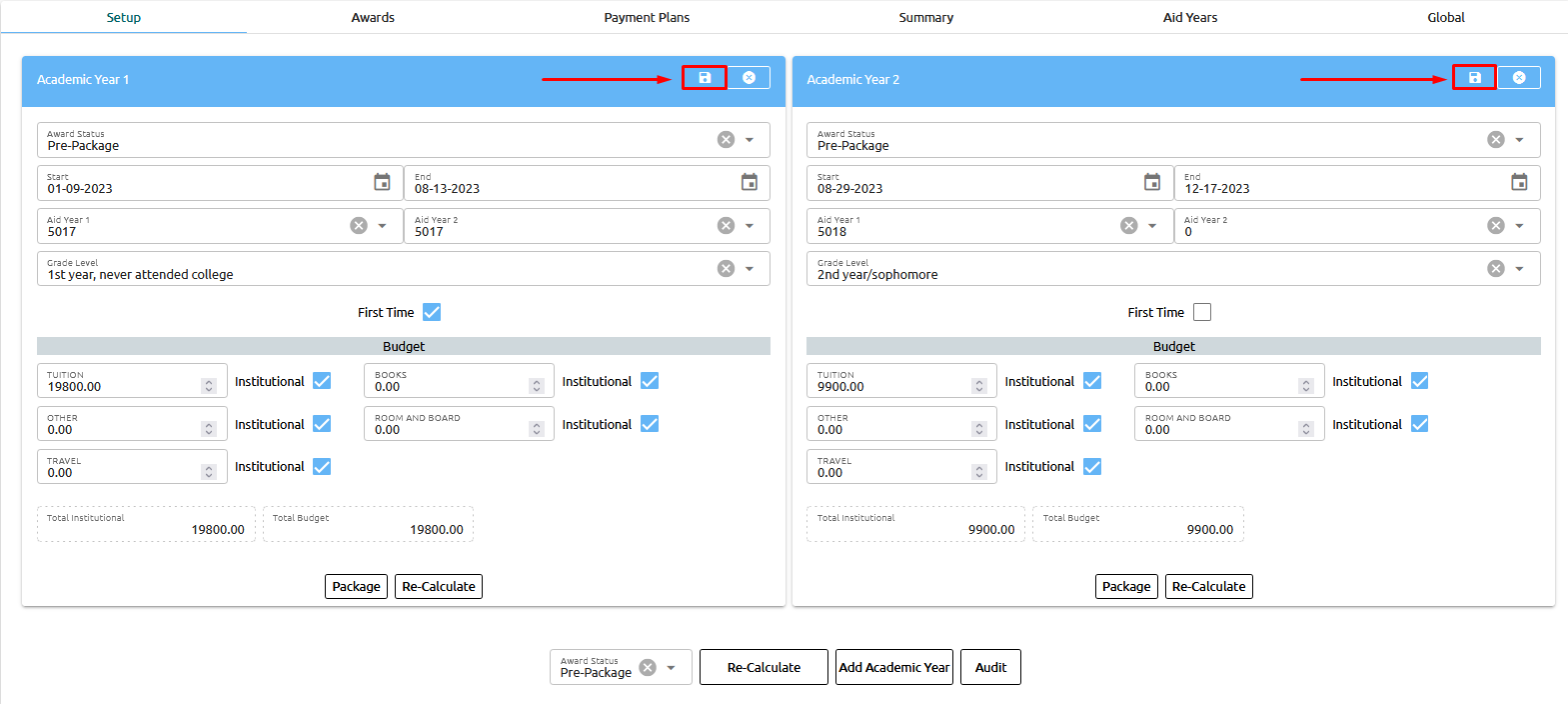1568x704 pixels.
Task: Click the cancel icon in Academic Year 2 header
Action: coord(1518,78)
